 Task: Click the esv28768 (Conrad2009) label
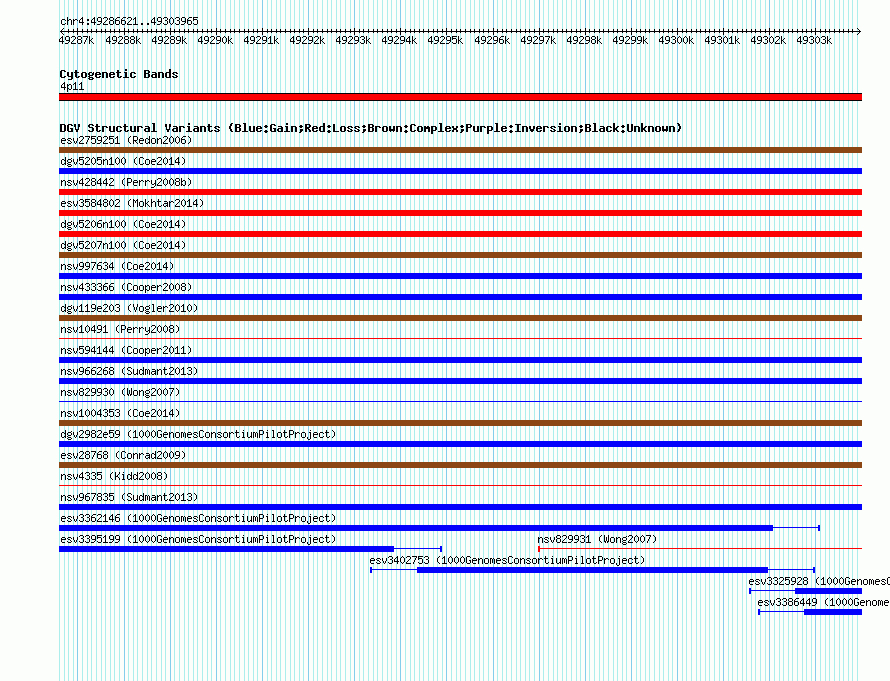[x=123, y=455]
